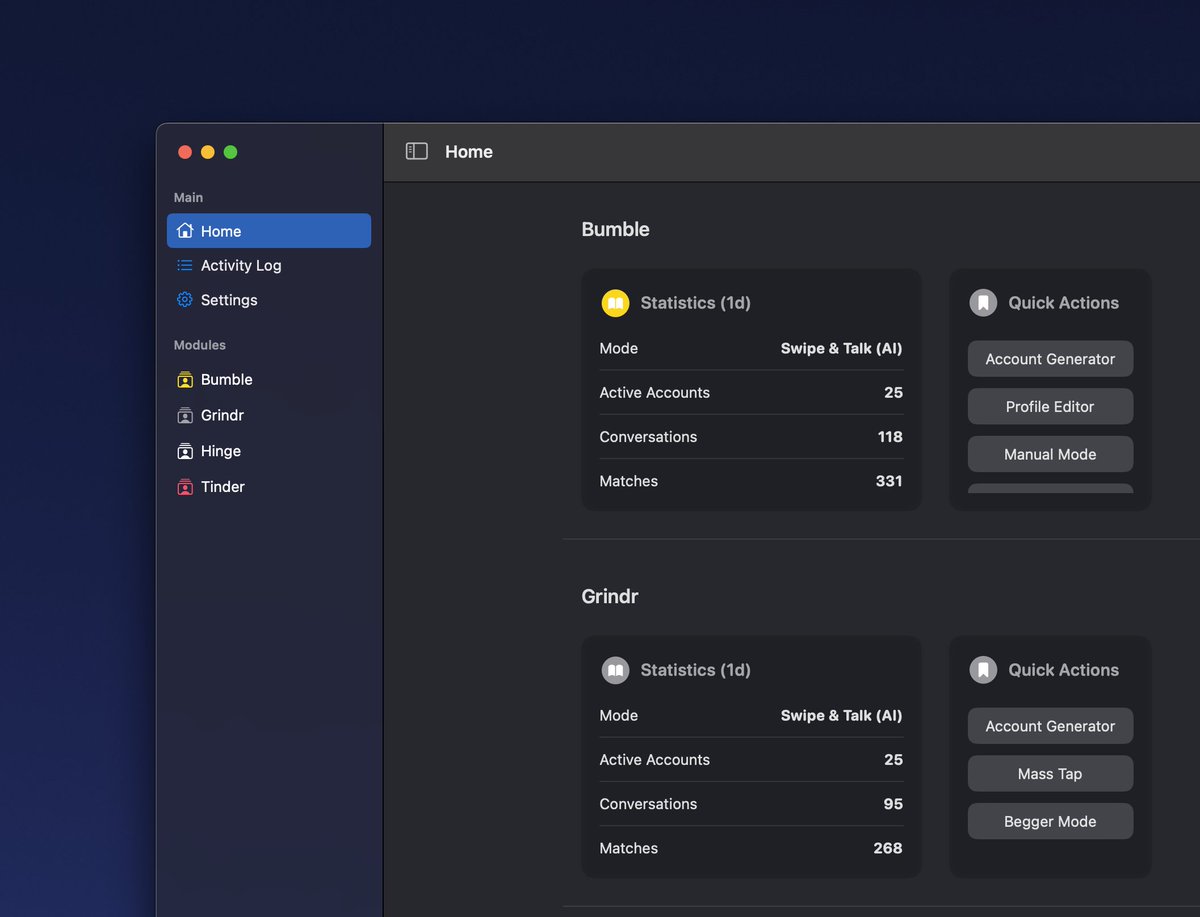Image resolution: width=1200 pixels, height=917 pixels.
Task: Click the Home house icon in sidebar
Action: 185,231
